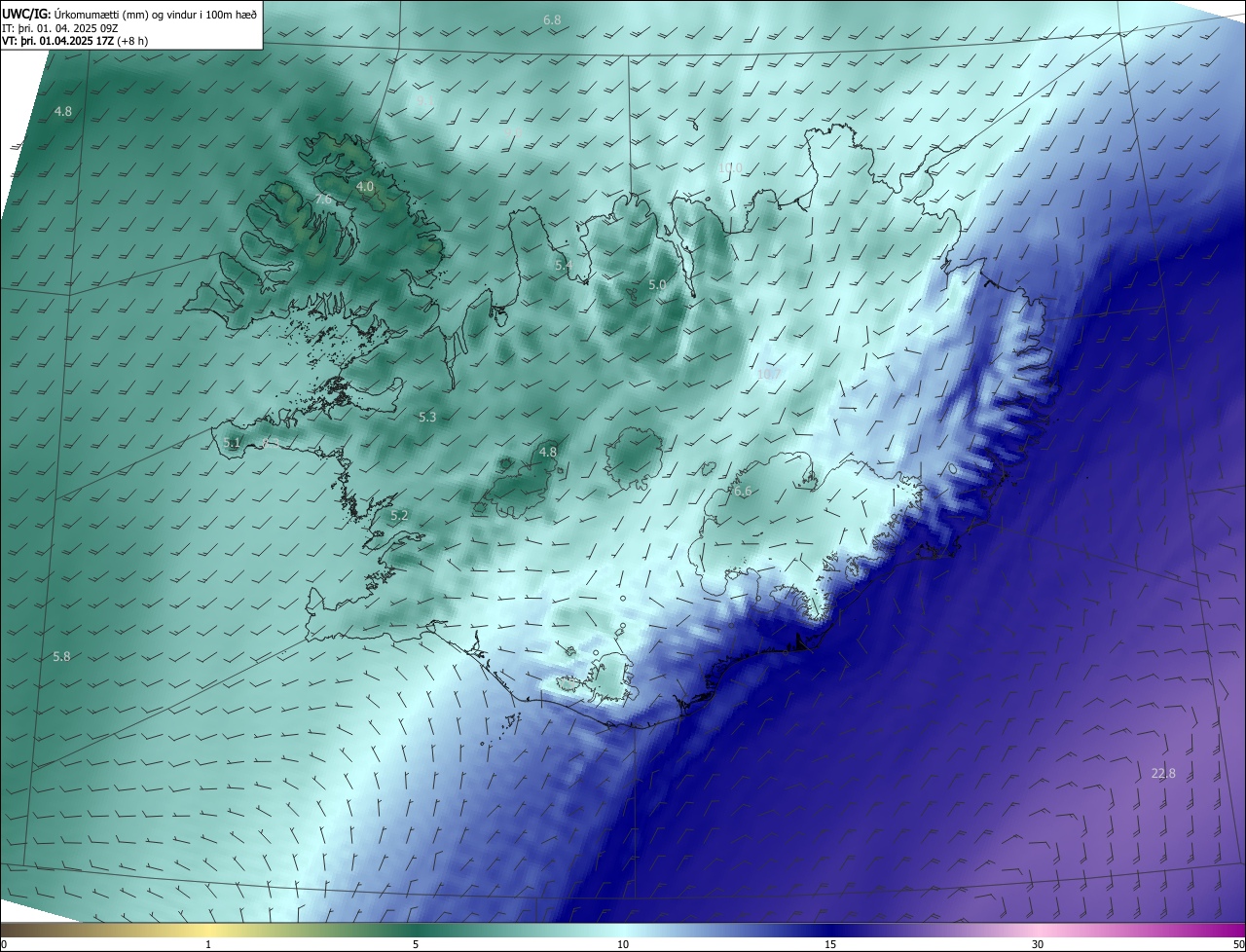Click the 5.2 value label on the map
Screen dimensions: 1246x952
[399, 515]
